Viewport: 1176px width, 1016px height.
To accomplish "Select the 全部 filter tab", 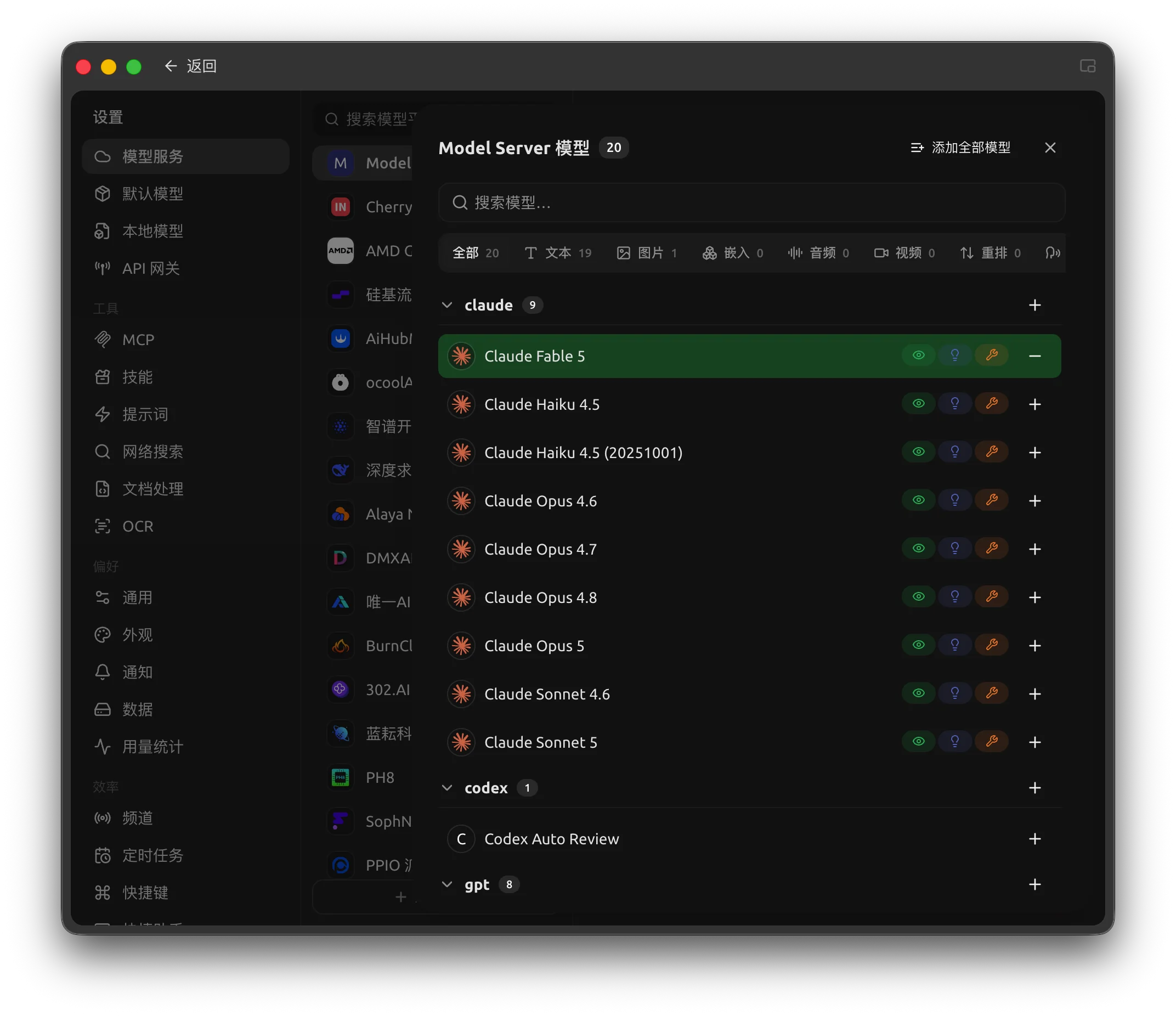I will coord(476,252).
